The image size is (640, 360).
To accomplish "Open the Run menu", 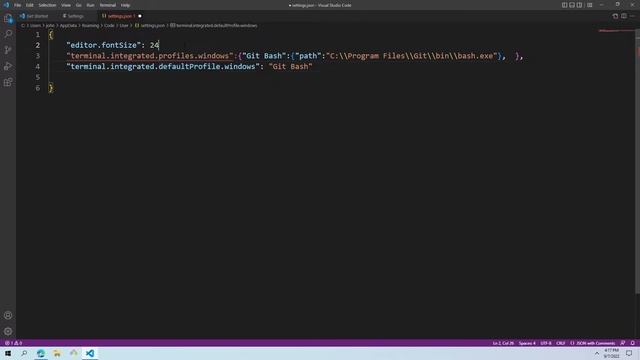I will click(x=91, y=5).
